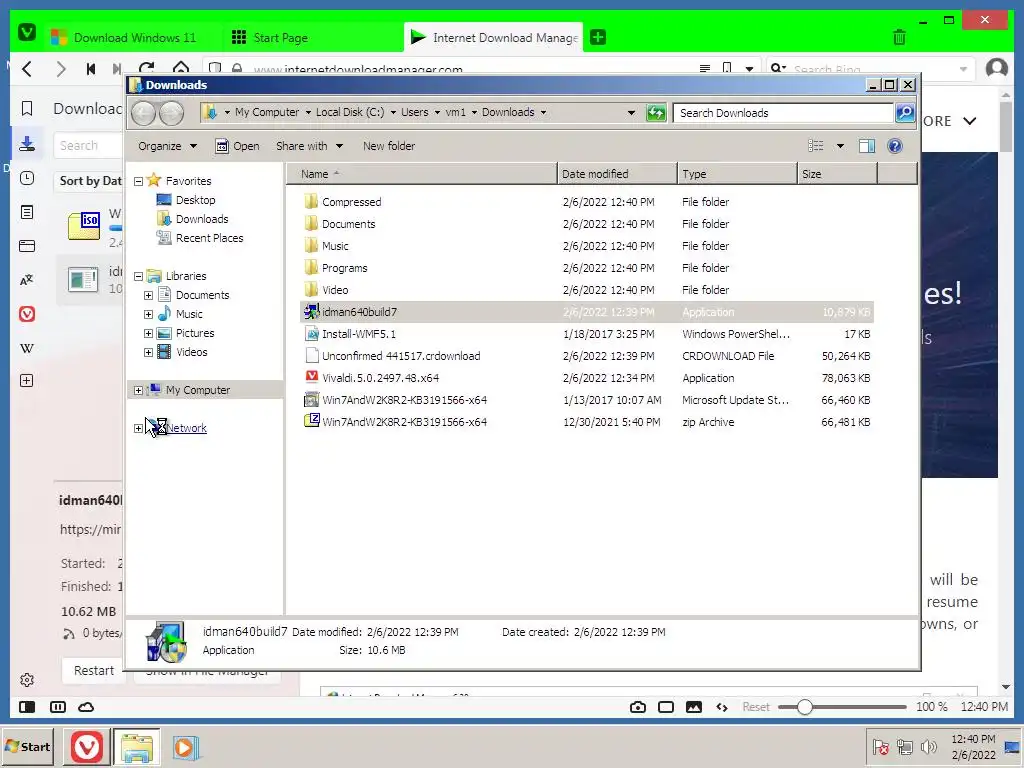The height and width of the screenshot is (768, 1024).
Task: Open a new tab with plus button
Action: point(598,37)
